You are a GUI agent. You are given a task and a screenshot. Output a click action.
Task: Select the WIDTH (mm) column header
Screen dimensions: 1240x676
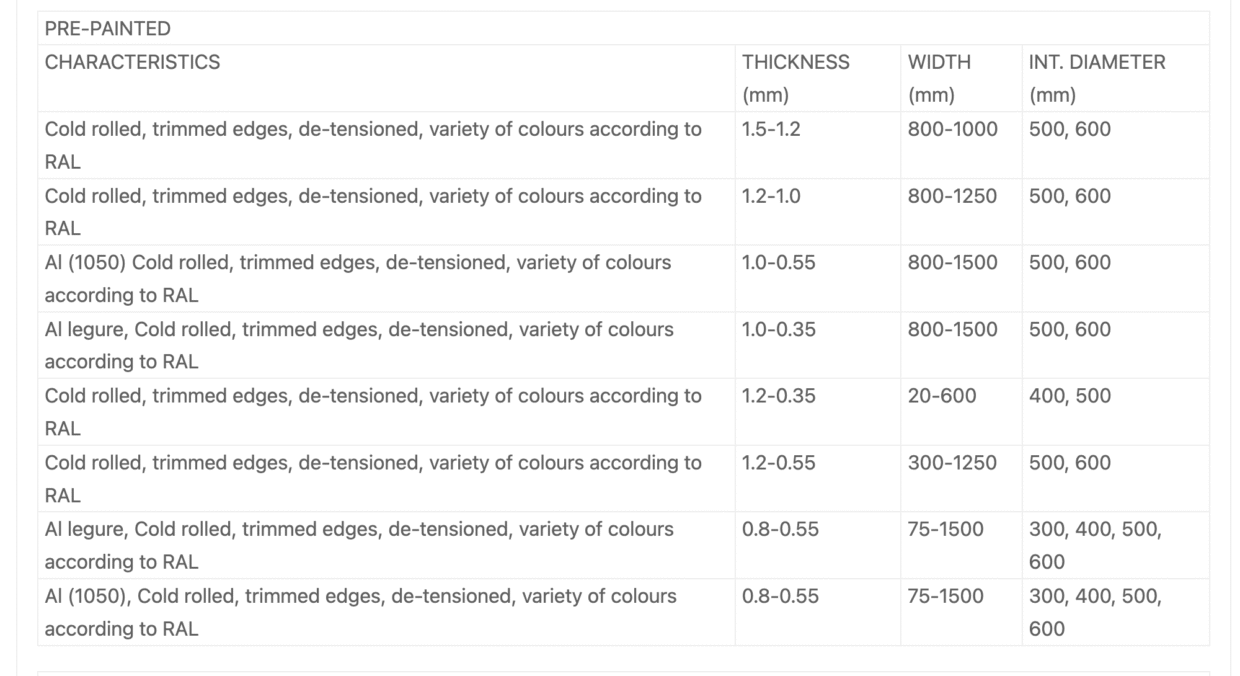[x=939, y=78]
